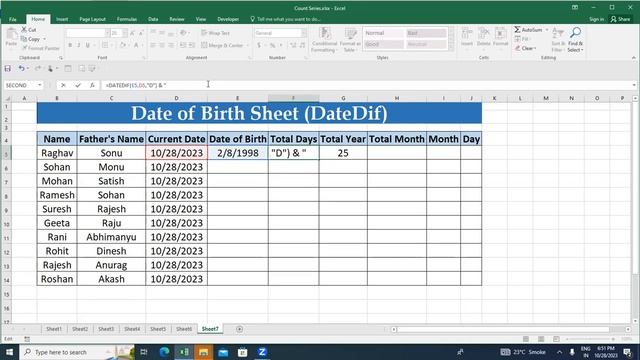The image size is (640, 360).
Task: Toggle Merge & Center
Action: click(222, 45)
